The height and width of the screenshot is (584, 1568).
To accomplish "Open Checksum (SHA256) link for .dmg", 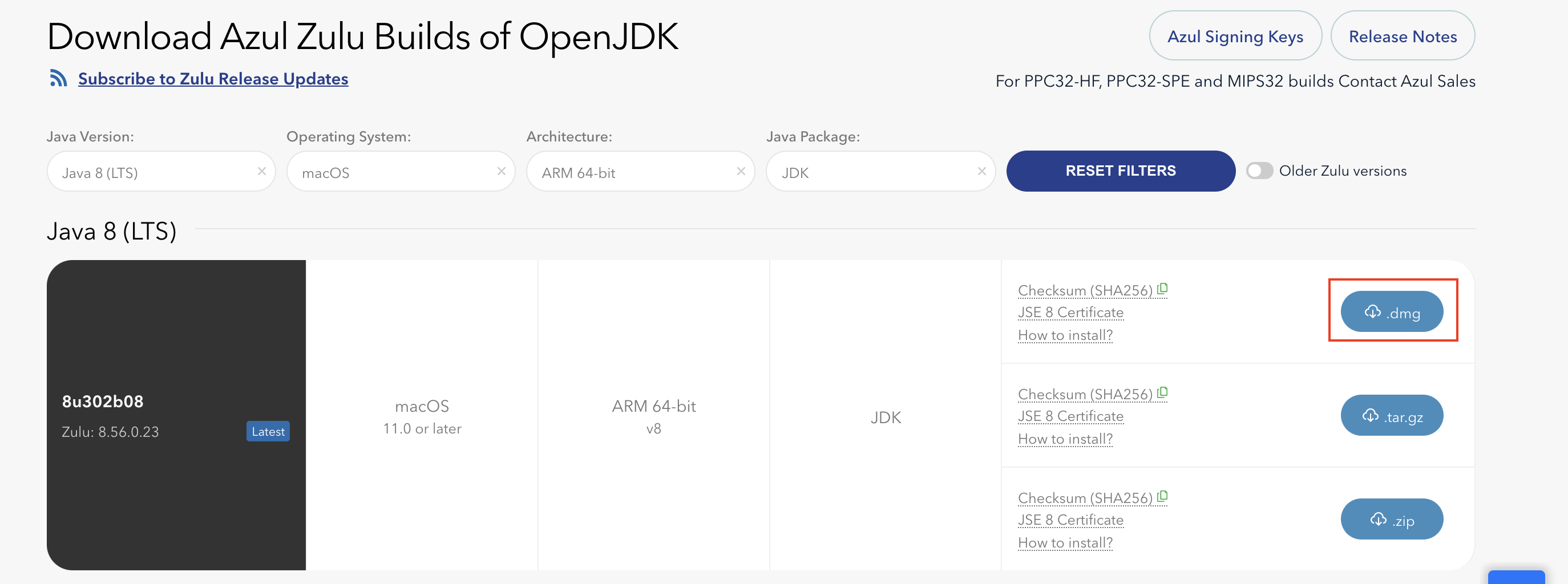I will coord(1085,291).
